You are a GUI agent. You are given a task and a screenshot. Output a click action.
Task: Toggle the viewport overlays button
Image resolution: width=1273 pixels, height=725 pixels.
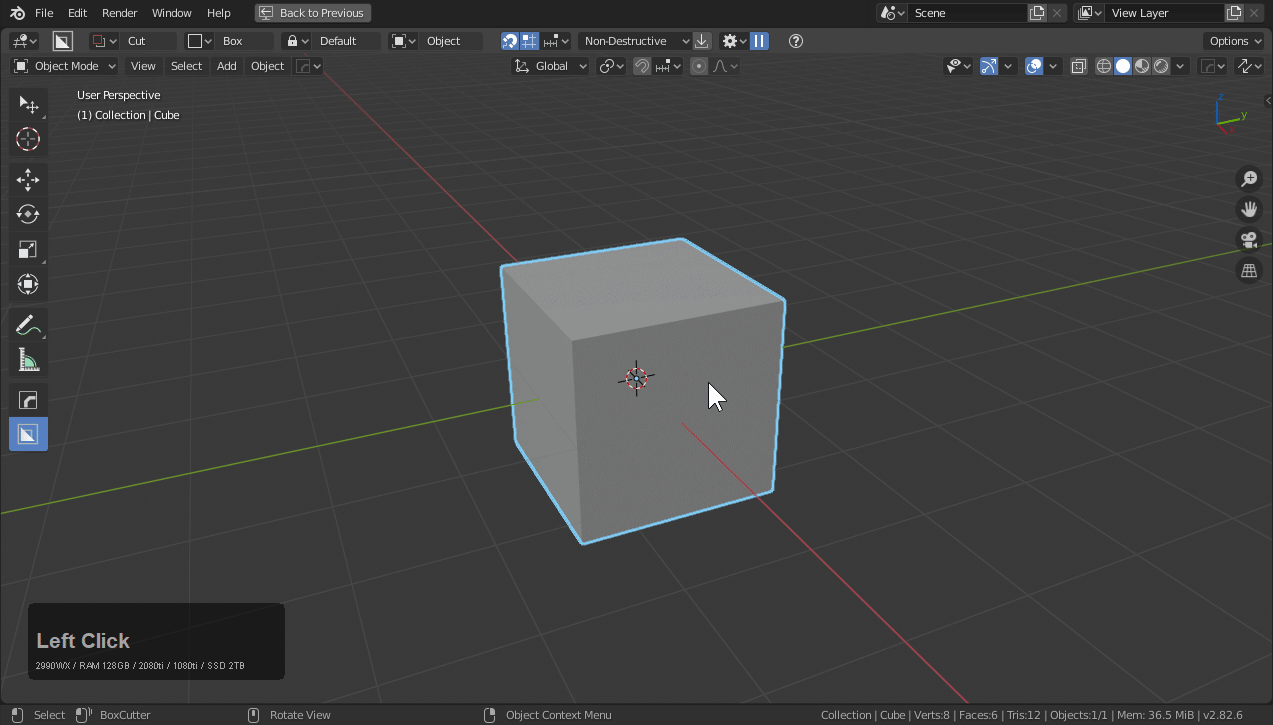[1035, 66]
